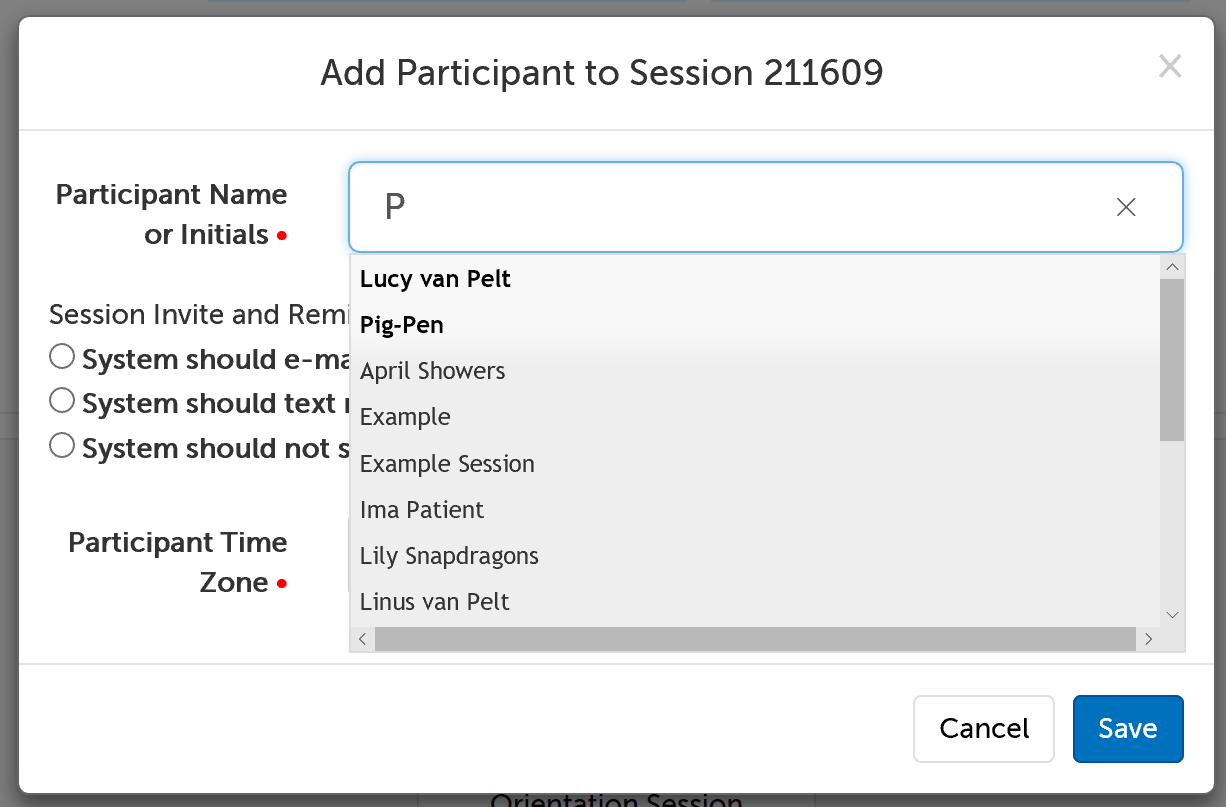Select the Example Session entry
This screenshot has width=1226, height=807.
pos(447,463)
